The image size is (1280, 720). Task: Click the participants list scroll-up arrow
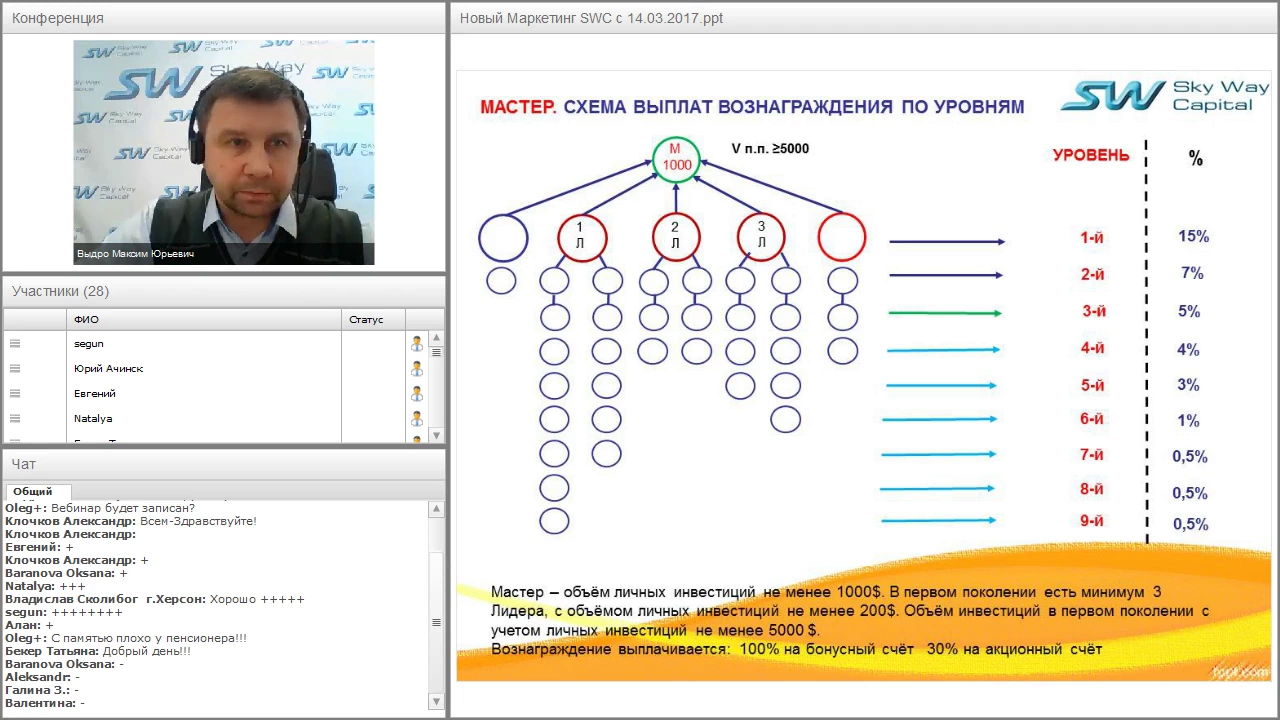(x=436, y=338)
